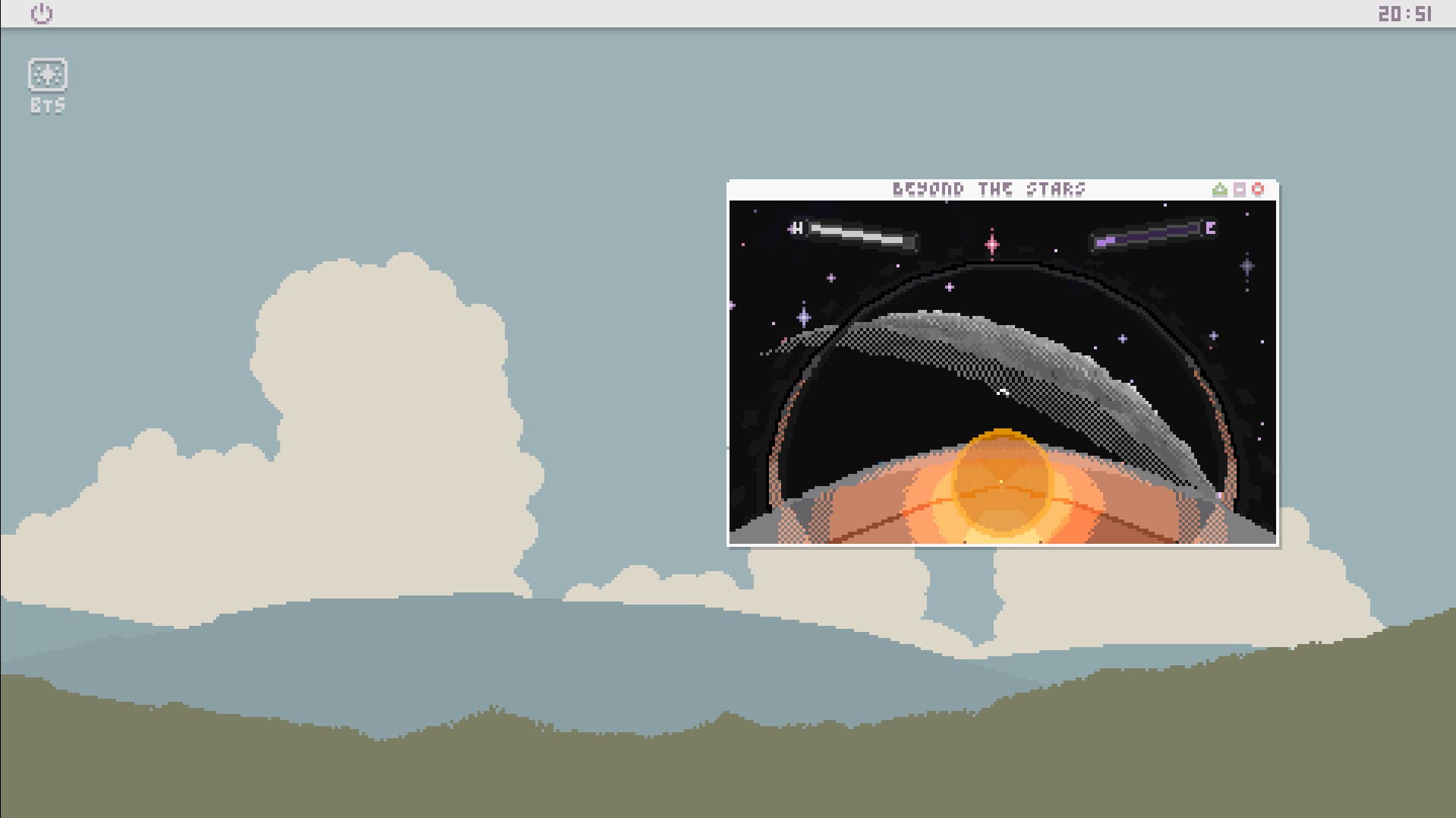Open the BTS desktop shortcut icon

(47, 75)
